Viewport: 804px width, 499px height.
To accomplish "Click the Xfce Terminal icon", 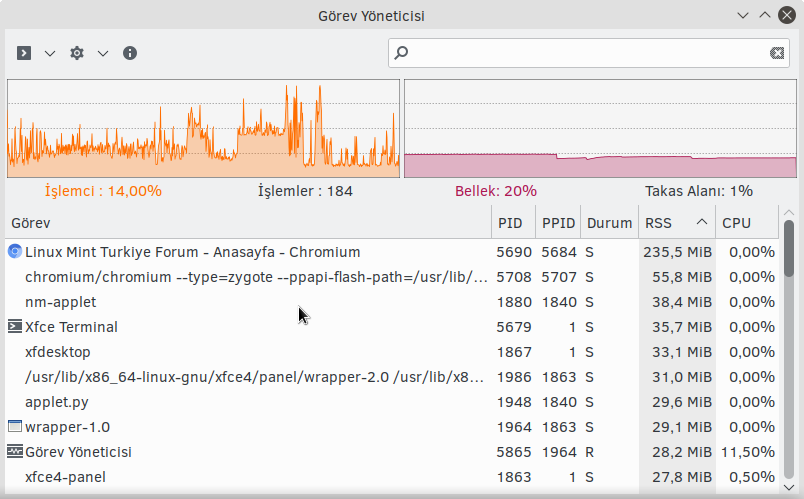I will point(15,327).
